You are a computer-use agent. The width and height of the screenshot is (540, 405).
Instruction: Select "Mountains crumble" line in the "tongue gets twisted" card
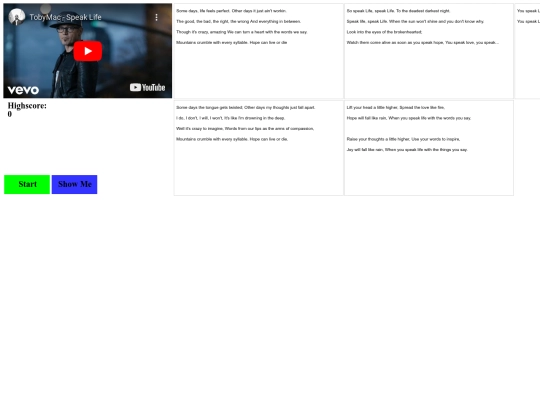[232, 139]
